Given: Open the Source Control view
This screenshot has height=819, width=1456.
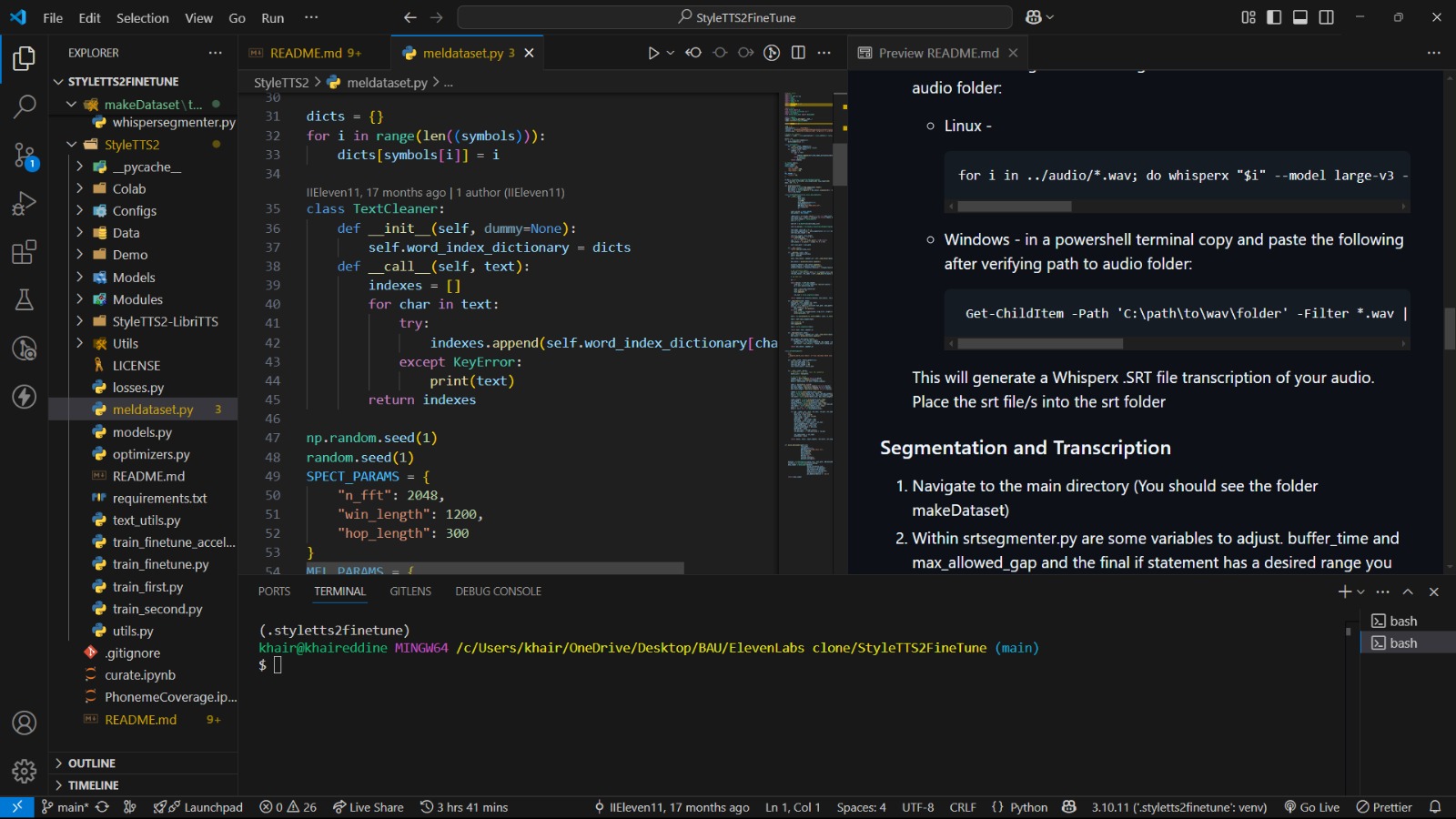Looking at the screenshot, I should click(25, 156).
